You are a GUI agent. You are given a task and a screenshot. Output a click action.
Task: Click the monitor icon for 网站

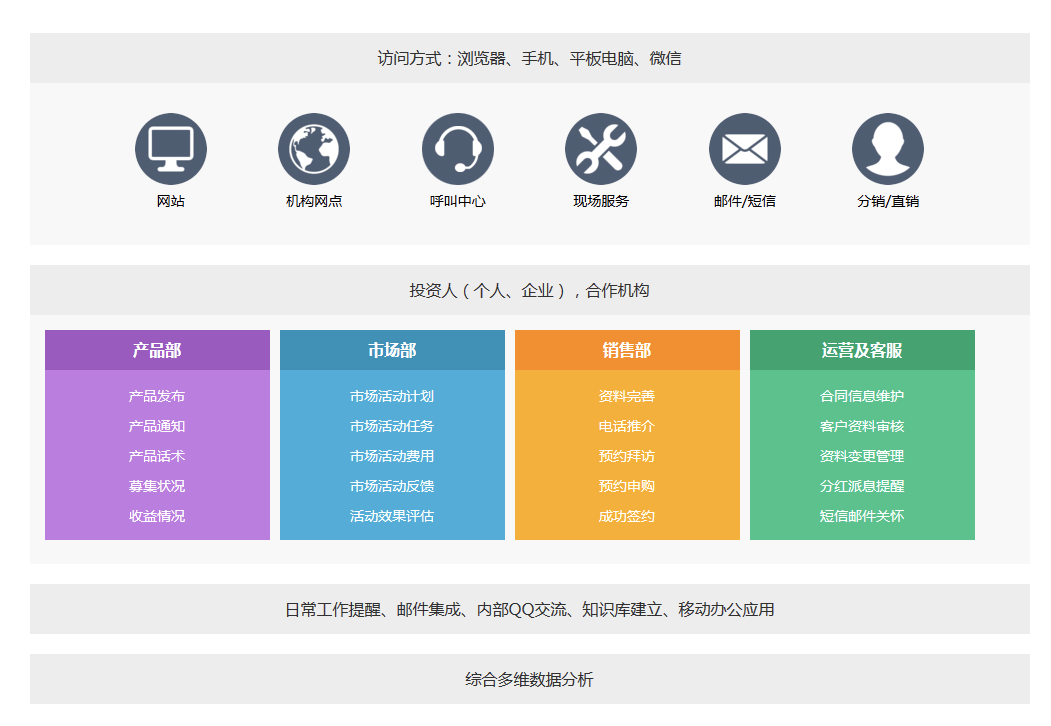tap(171, 149)
